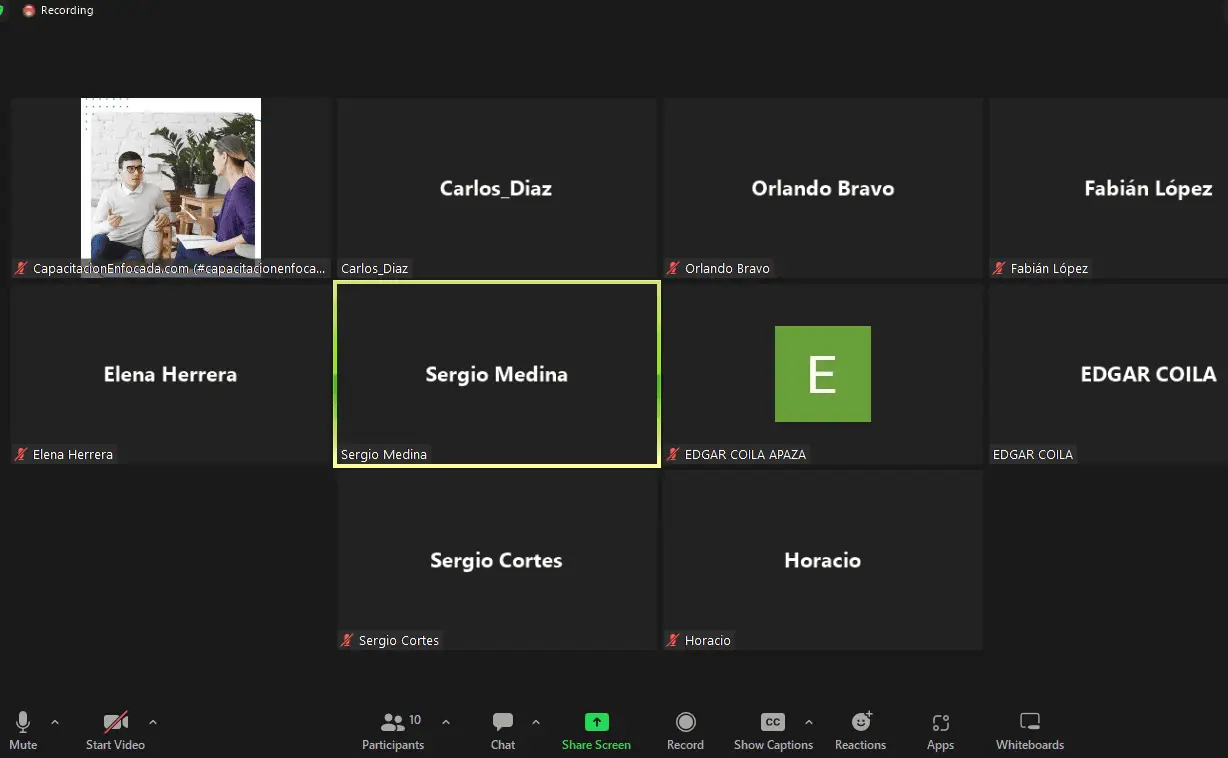Screen dimensions: 1228x758
Task: Click the Recording indicator at top left
Action: (58, 10)
